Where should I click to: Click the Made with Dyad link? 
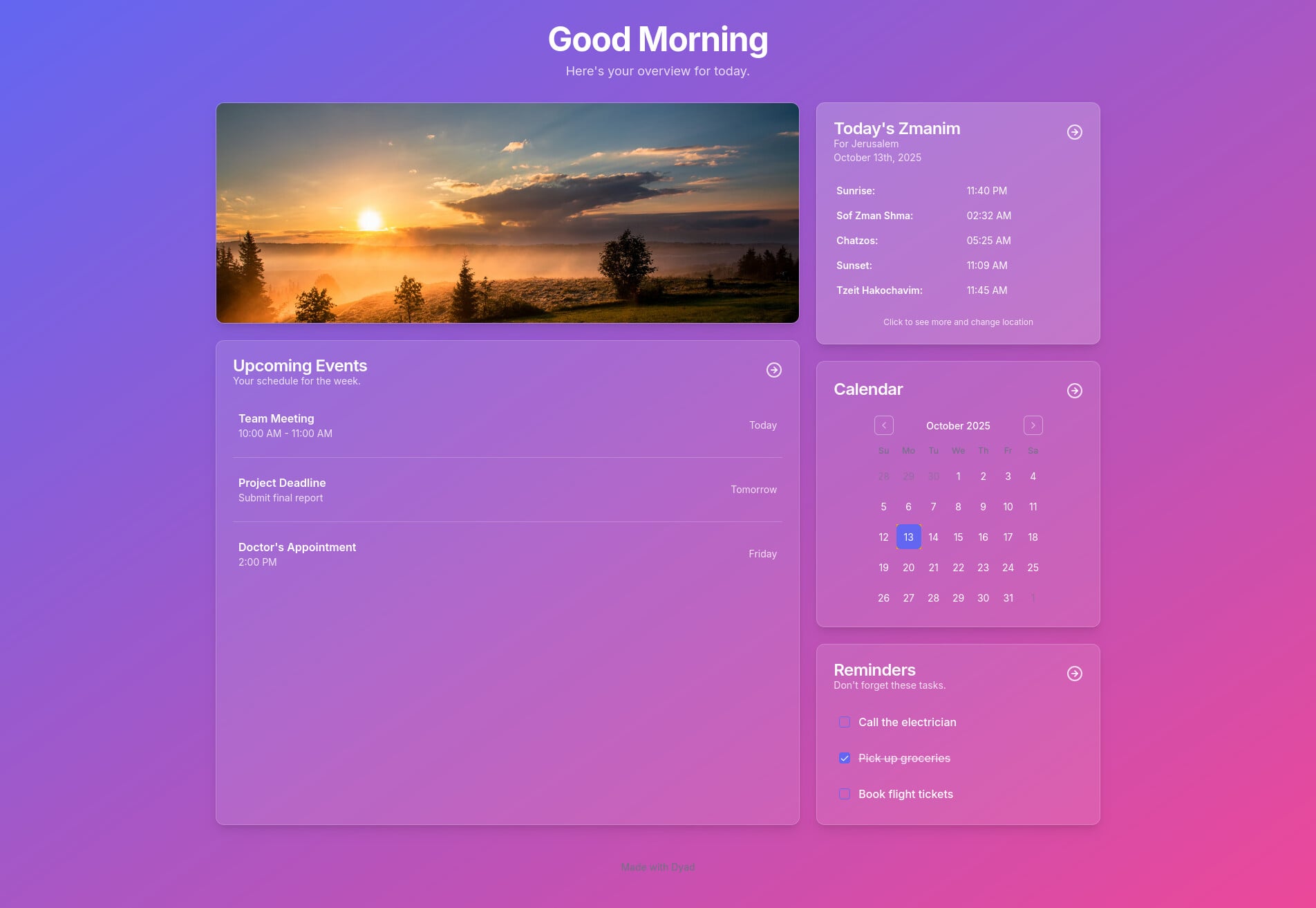[657, 867]
